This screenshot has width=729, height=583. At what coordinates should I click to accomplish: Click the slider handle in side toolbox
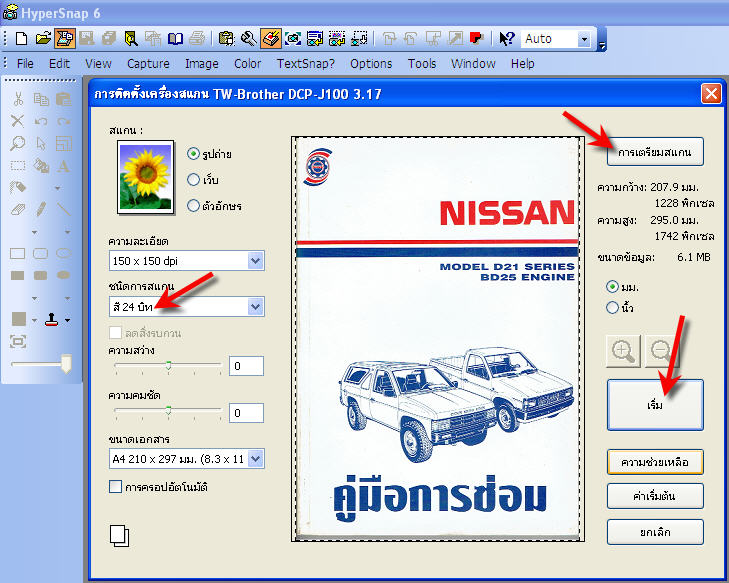(66, 364)
